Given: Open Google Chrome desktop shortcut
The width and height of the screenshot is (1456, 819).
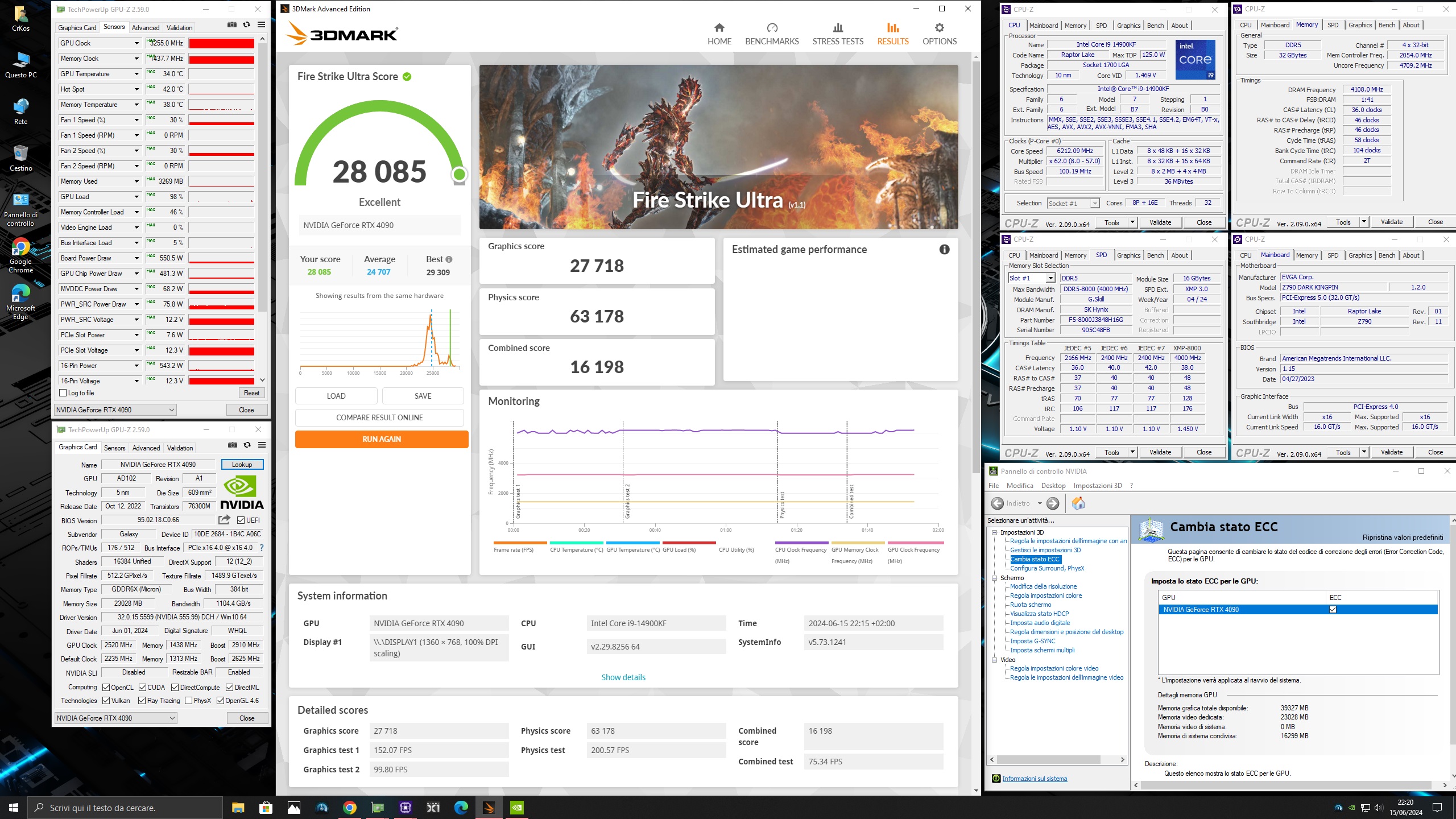Looking at the screenshot, I should click(x=20, y=255).
